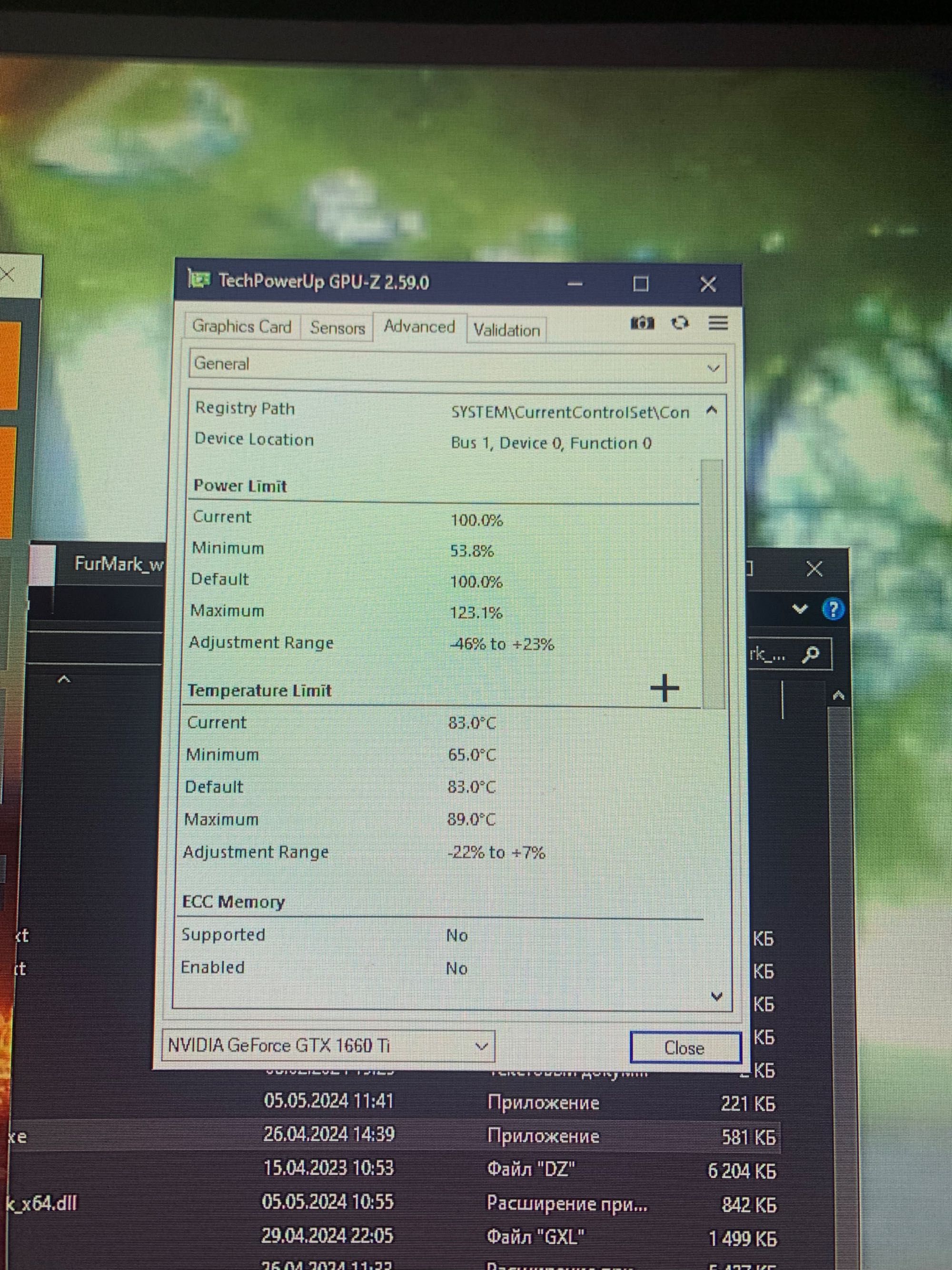Click the GPU-Z screenshot camera icon
Screen dimensions: 952x1270
pyautogui.click(x=642, y=323)
